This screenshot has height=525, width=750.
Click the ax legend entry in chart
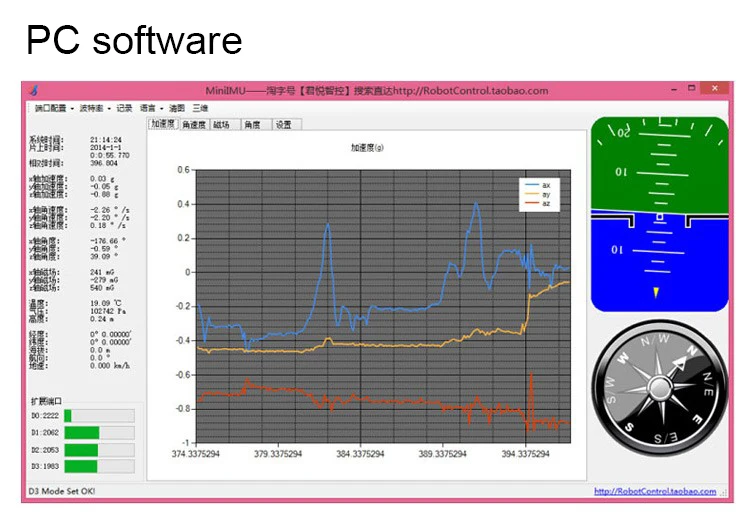pos(538,185)
